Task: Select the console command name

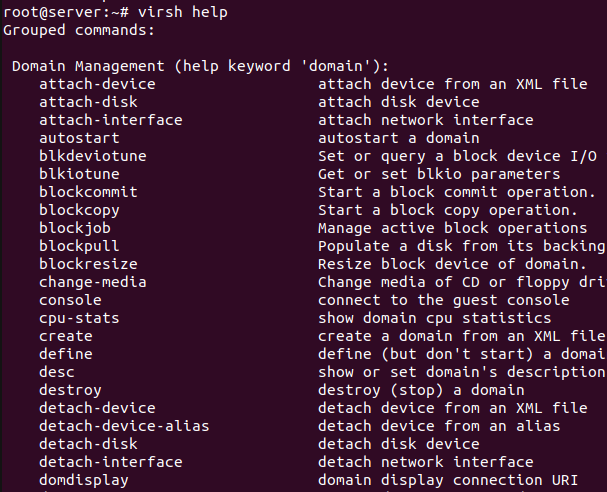Action: 70,300
